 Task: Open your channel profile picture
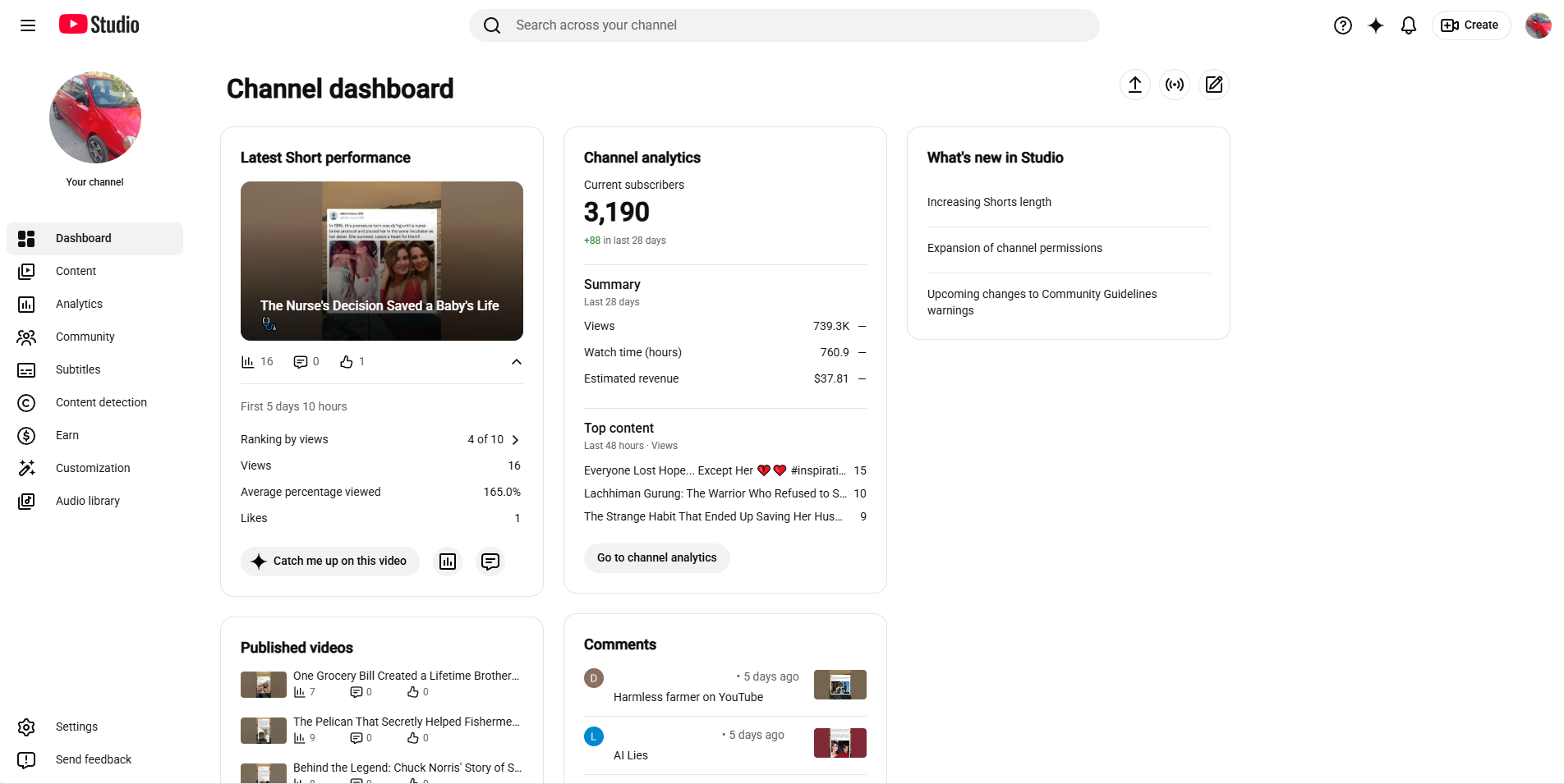[x=95, y=117]
